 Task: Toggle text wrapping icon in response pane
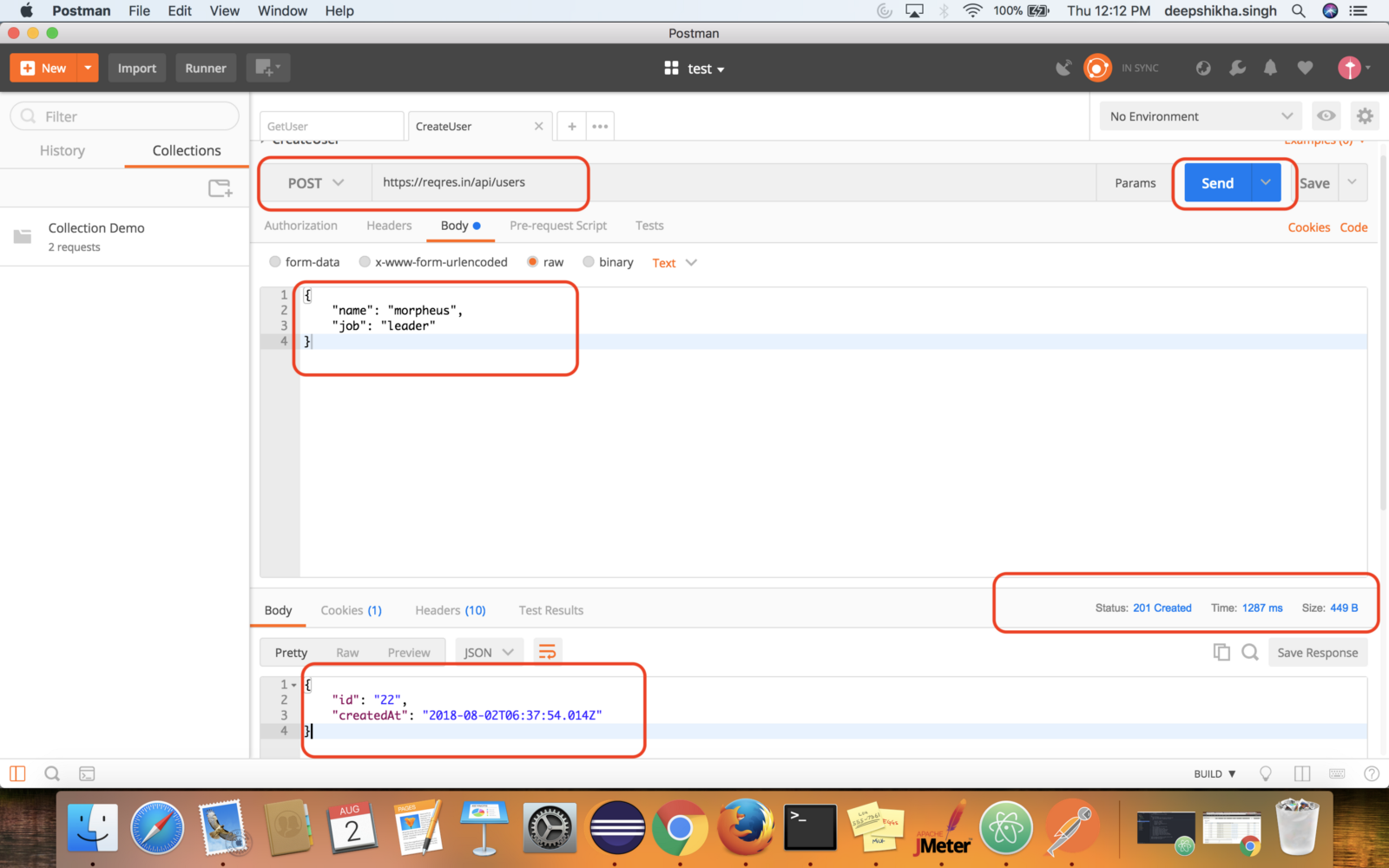coord(547,650)
